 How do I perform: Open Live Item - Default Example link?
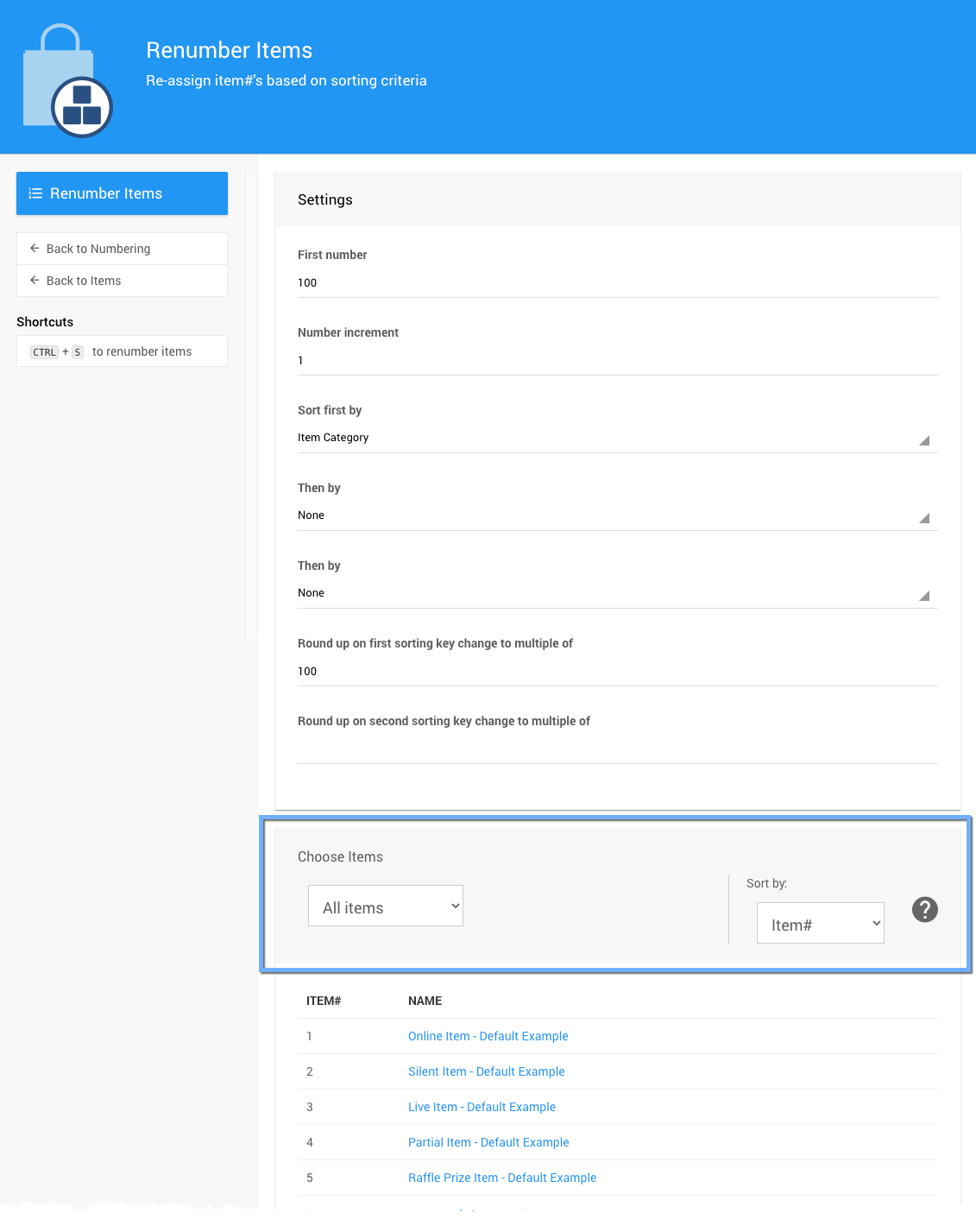pos(482,1107)
